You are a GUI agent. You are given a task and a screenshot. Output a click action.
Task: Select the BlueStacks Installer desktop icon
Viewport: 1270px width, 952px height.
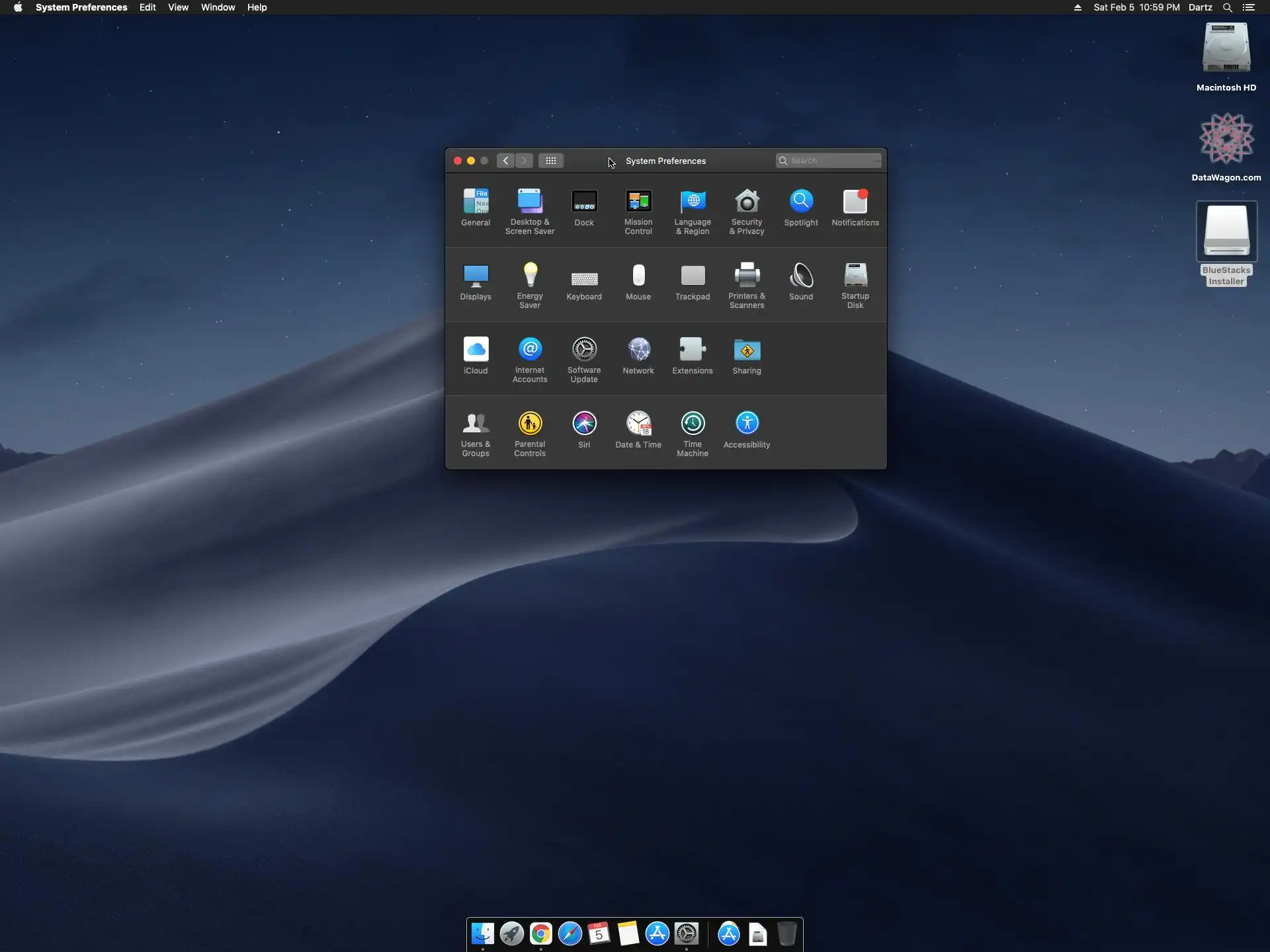1226,233
